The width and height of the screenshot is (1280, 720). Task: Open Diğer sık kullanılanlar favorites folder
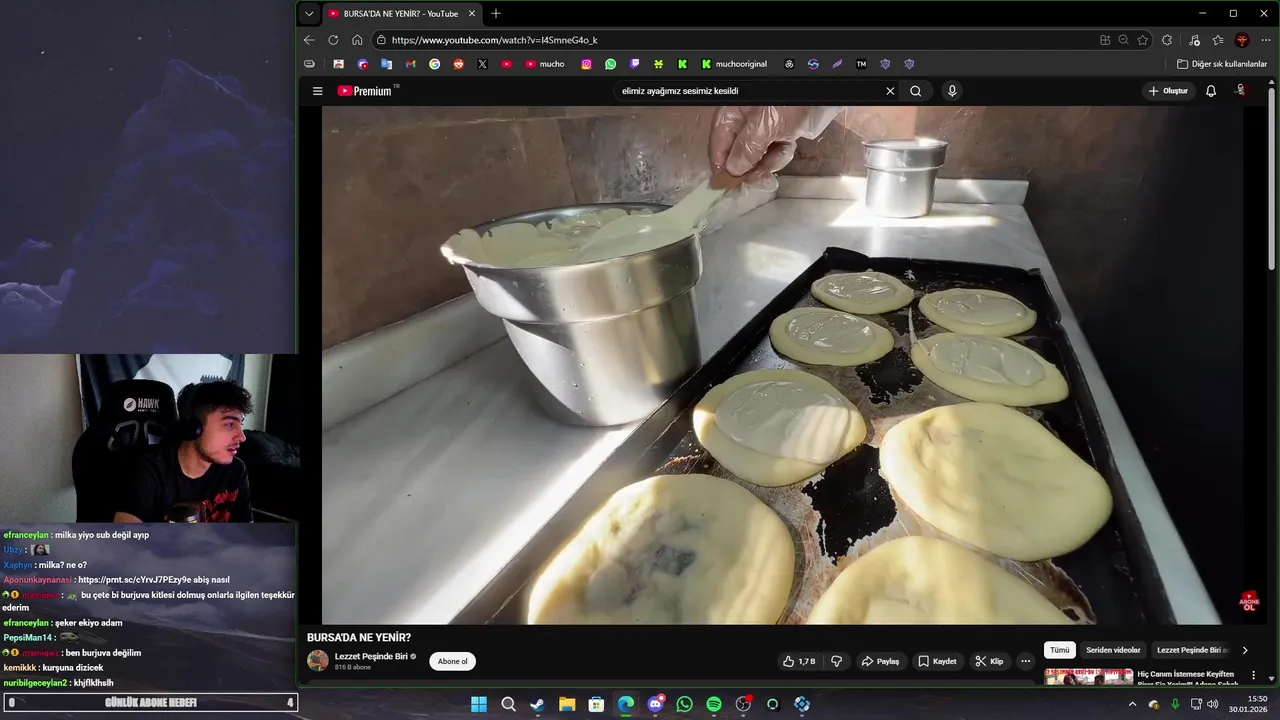[x=1221, y=64]
